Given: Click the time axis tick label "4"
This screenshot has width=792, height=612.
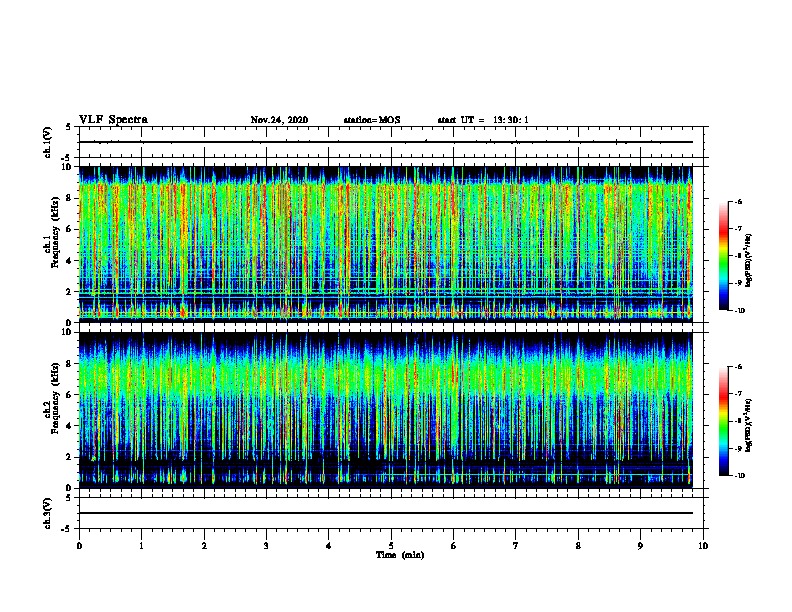Looking at the screenshot, I should coord(329,546).
